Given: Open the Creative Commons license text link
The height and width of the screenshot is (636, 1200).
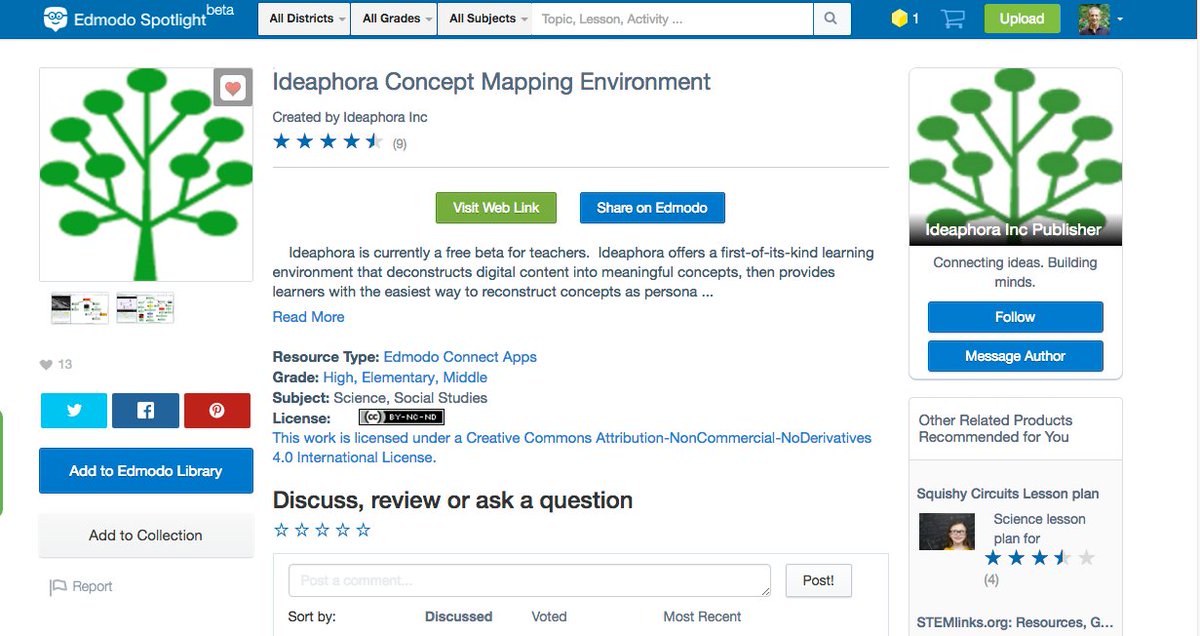Looking at the screenshot, I should tap(572, 448).
